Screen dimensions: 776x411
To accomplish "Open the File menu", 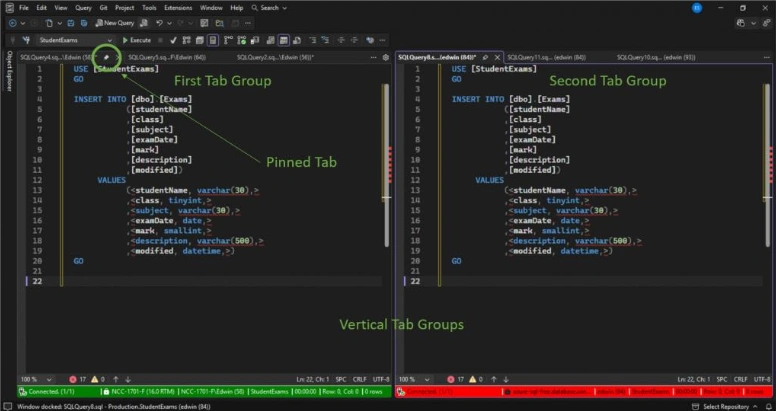I will tap(24, 8).
